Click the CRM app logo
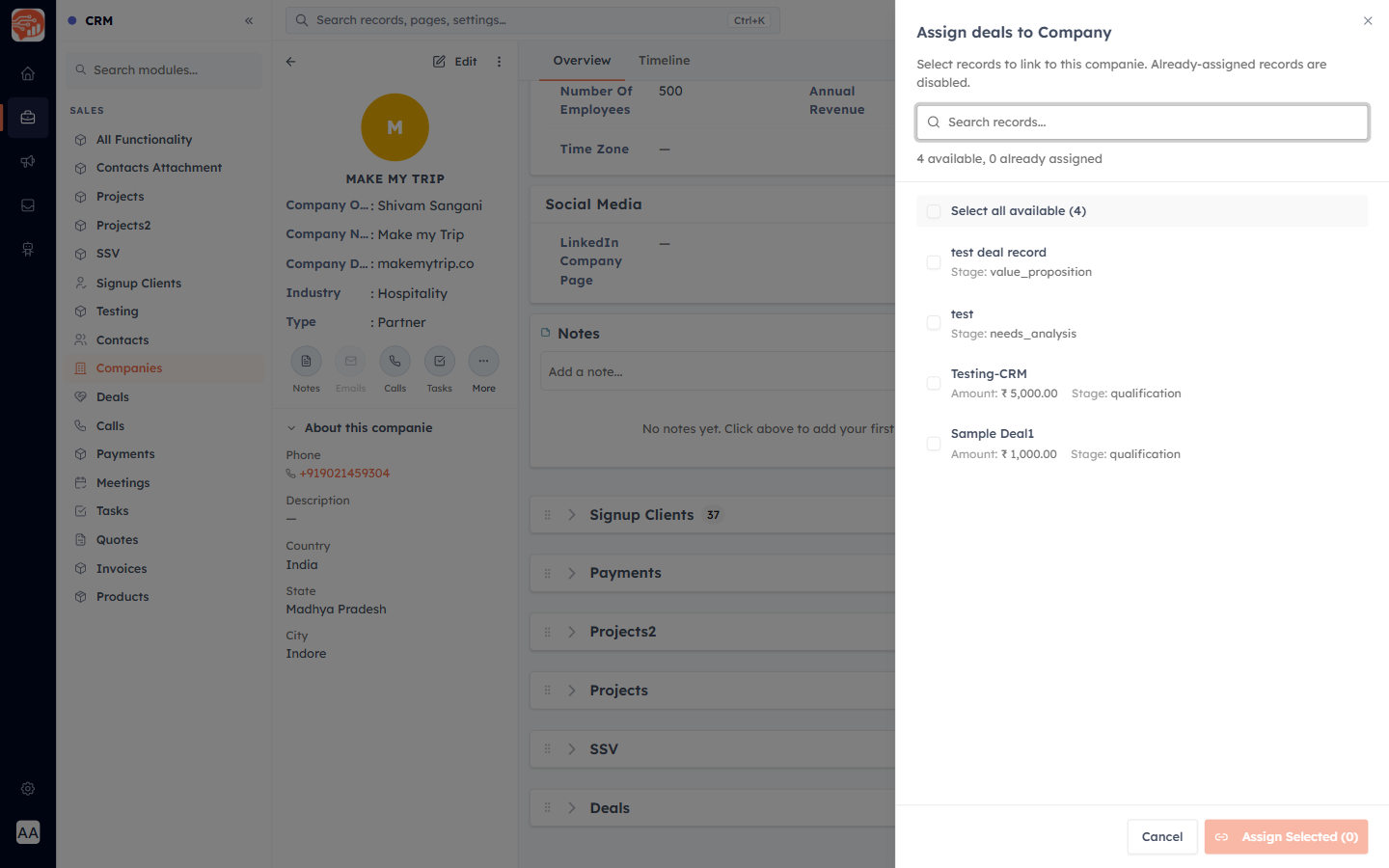The height and width of the screenshot is (868, 1389). point(28,25)
